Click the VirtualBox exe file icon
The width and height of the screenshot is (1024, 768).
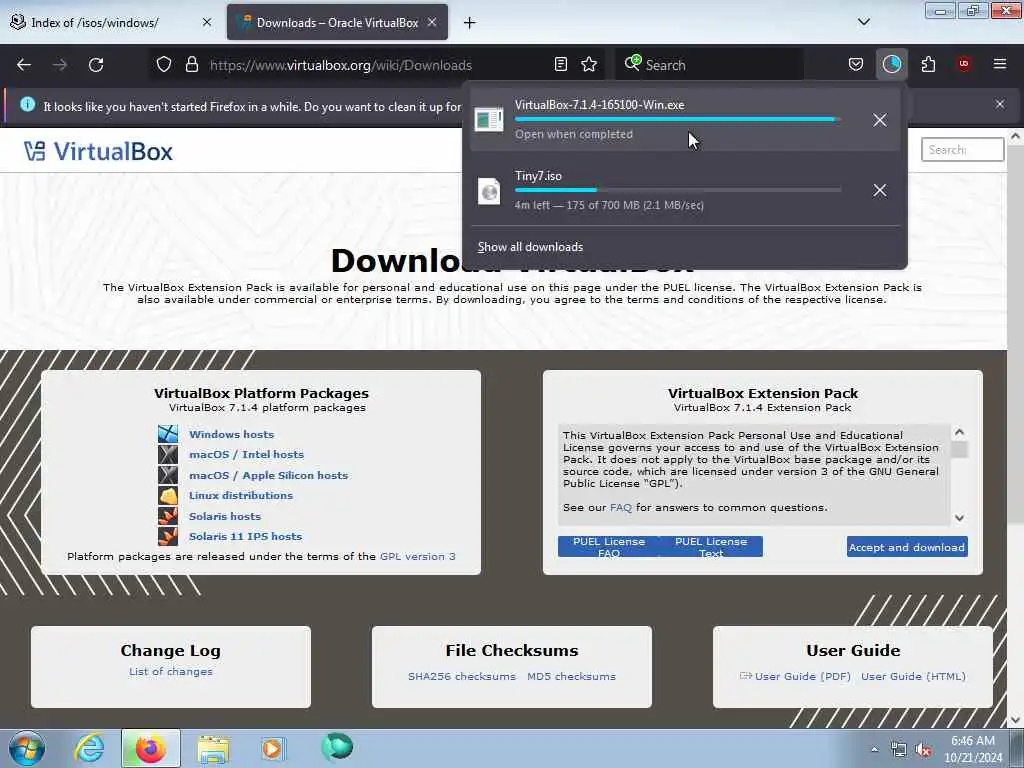click(x=488, y=120)
